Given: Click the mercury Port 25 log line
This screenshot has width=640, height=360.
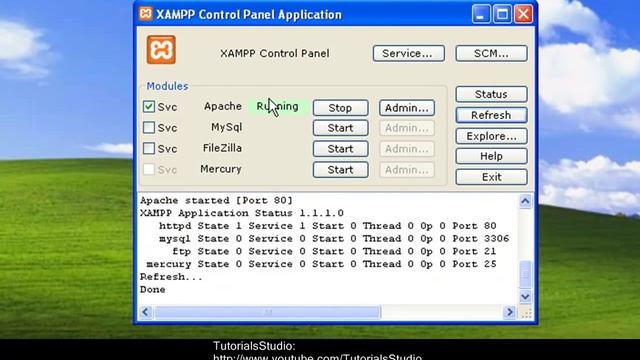Looking at the screenshot, I should pos(321,264).
